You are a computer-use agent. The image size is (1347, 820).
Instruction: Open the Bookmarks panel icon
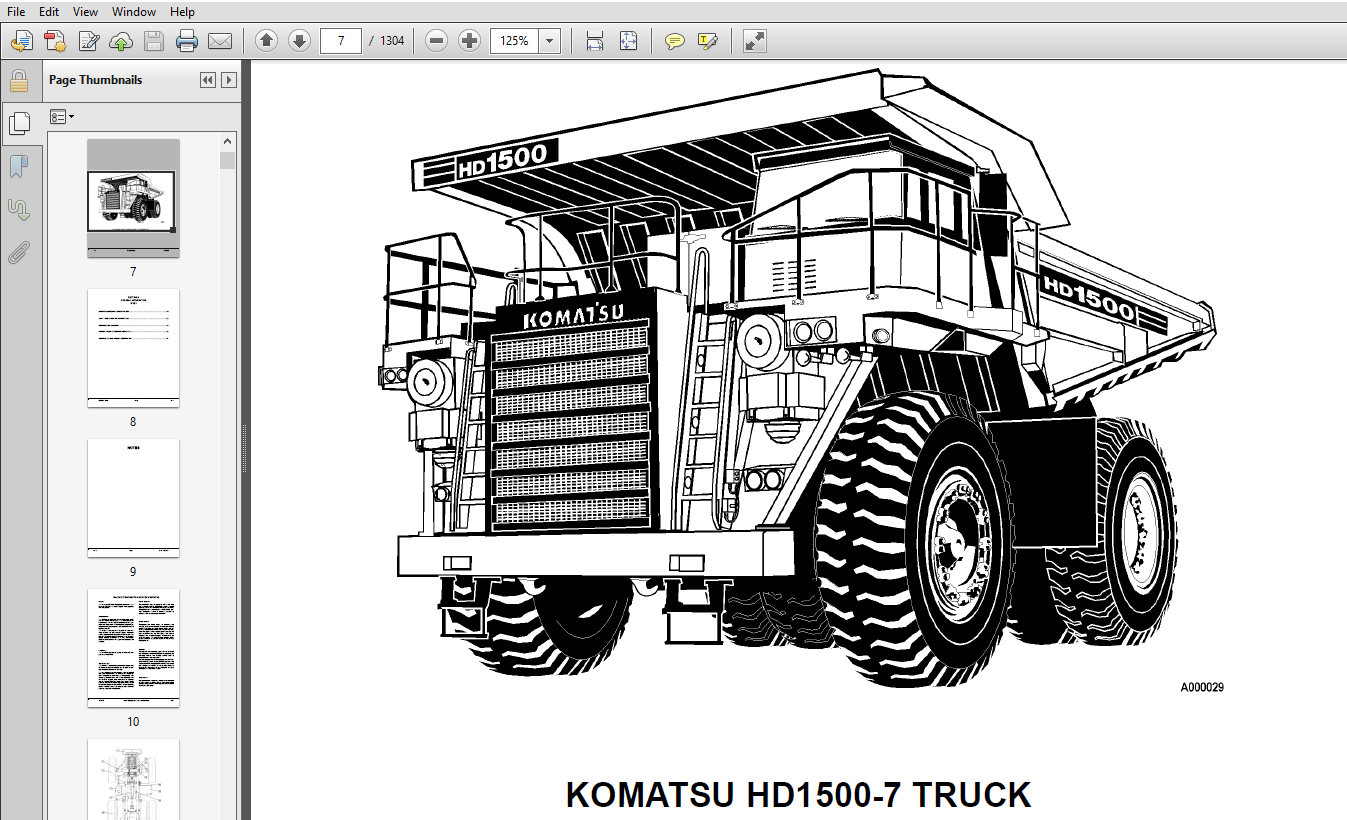tap(19, 166)
